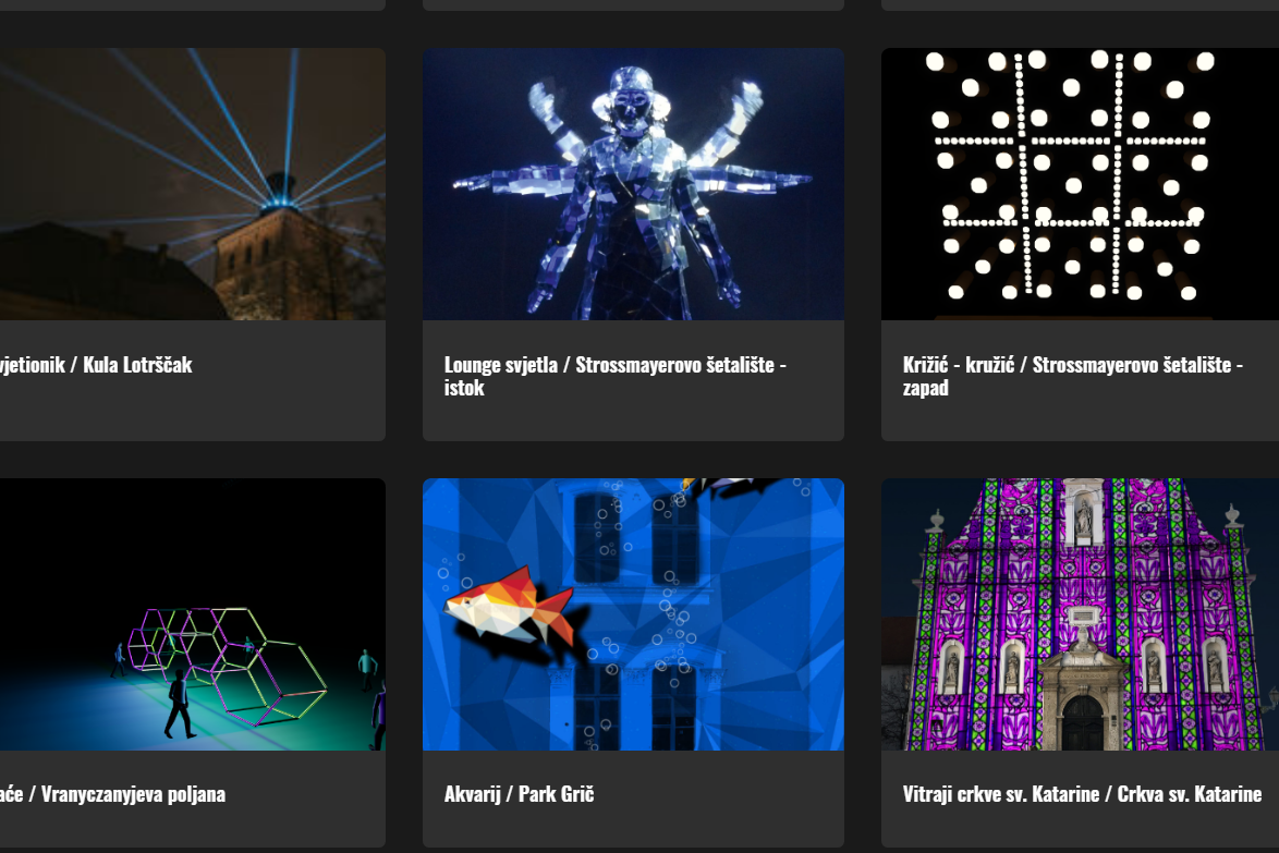
Task: Open the purple church facade thumbnail
Action: [x=1080, y=614]
